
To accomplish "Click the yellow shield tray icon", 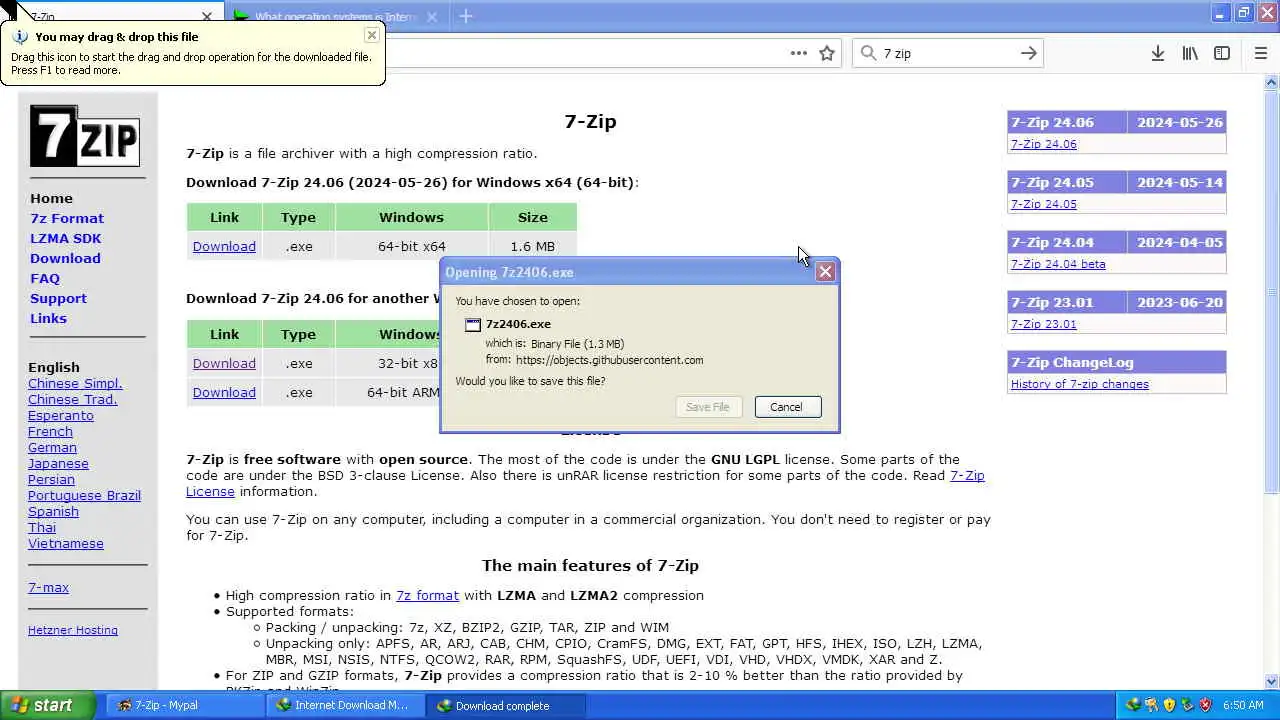I will click(1169, 705).
